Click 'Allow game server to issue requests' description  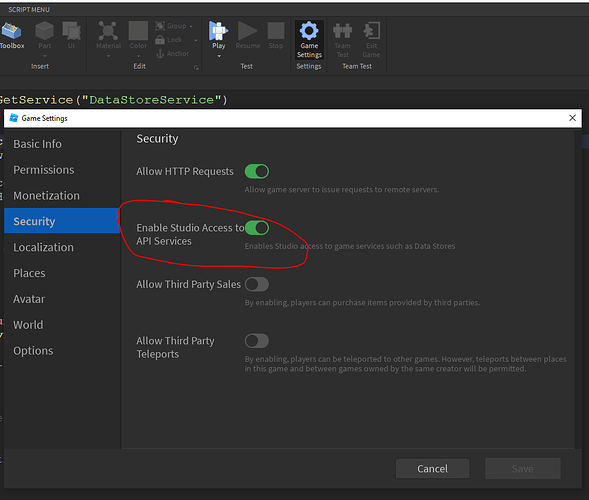point(341,190)
